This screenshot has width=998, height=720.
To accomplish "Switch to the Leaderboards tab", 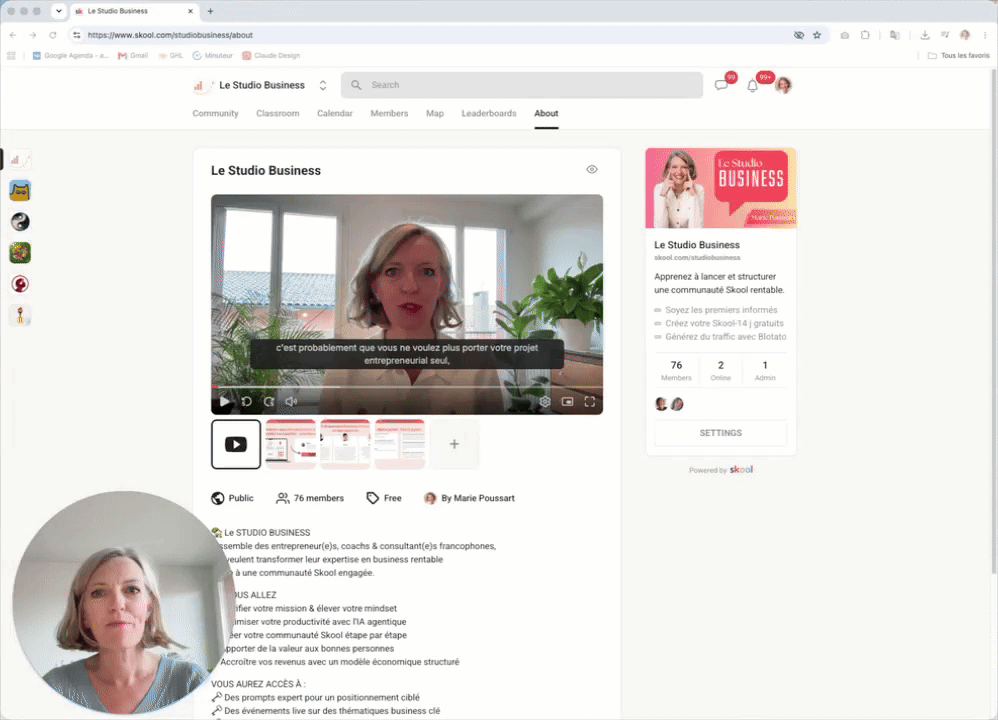I will 489,113.
